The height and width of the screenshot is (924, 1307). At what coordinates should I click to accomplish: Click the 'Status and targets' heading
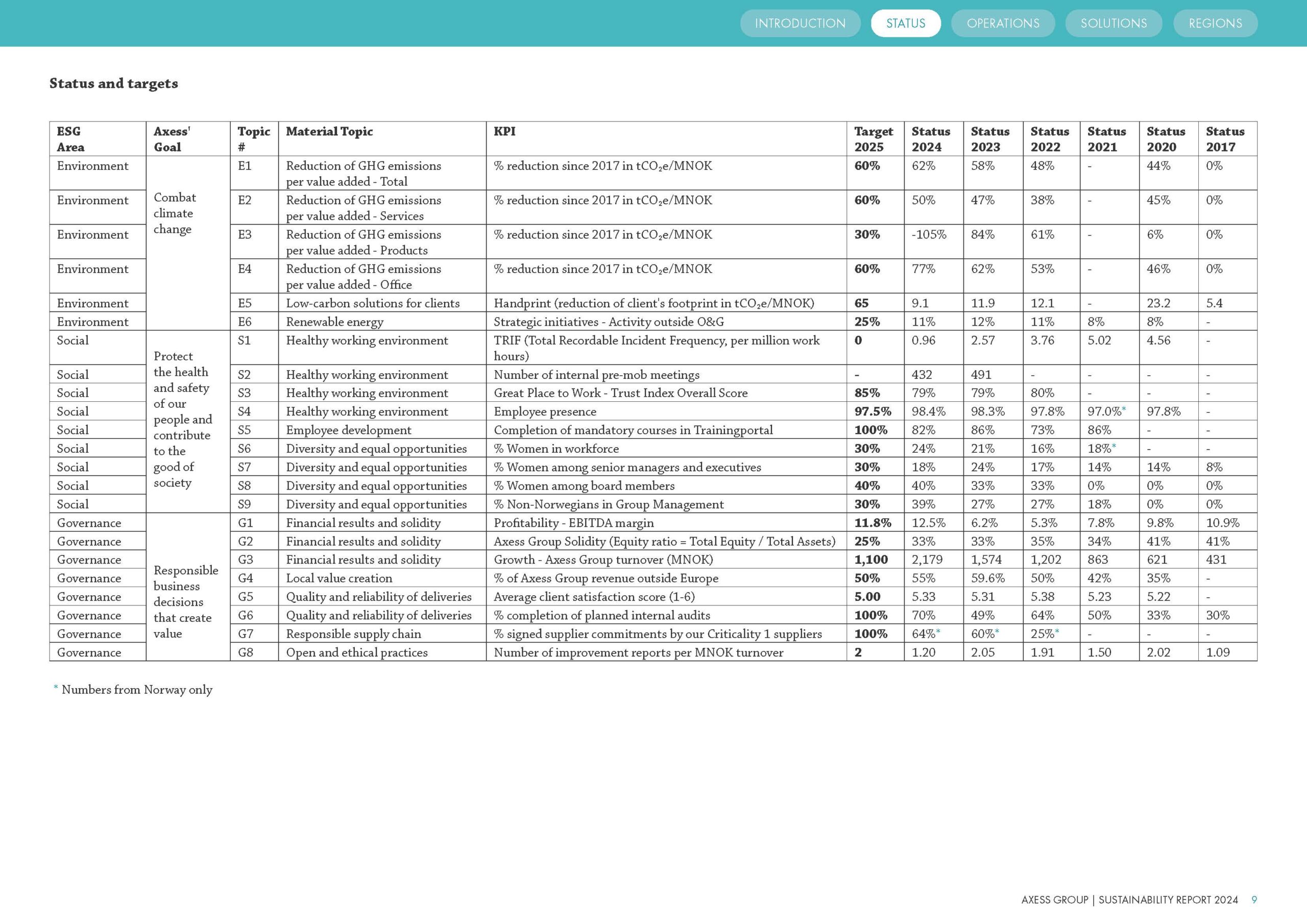(113, 83)
